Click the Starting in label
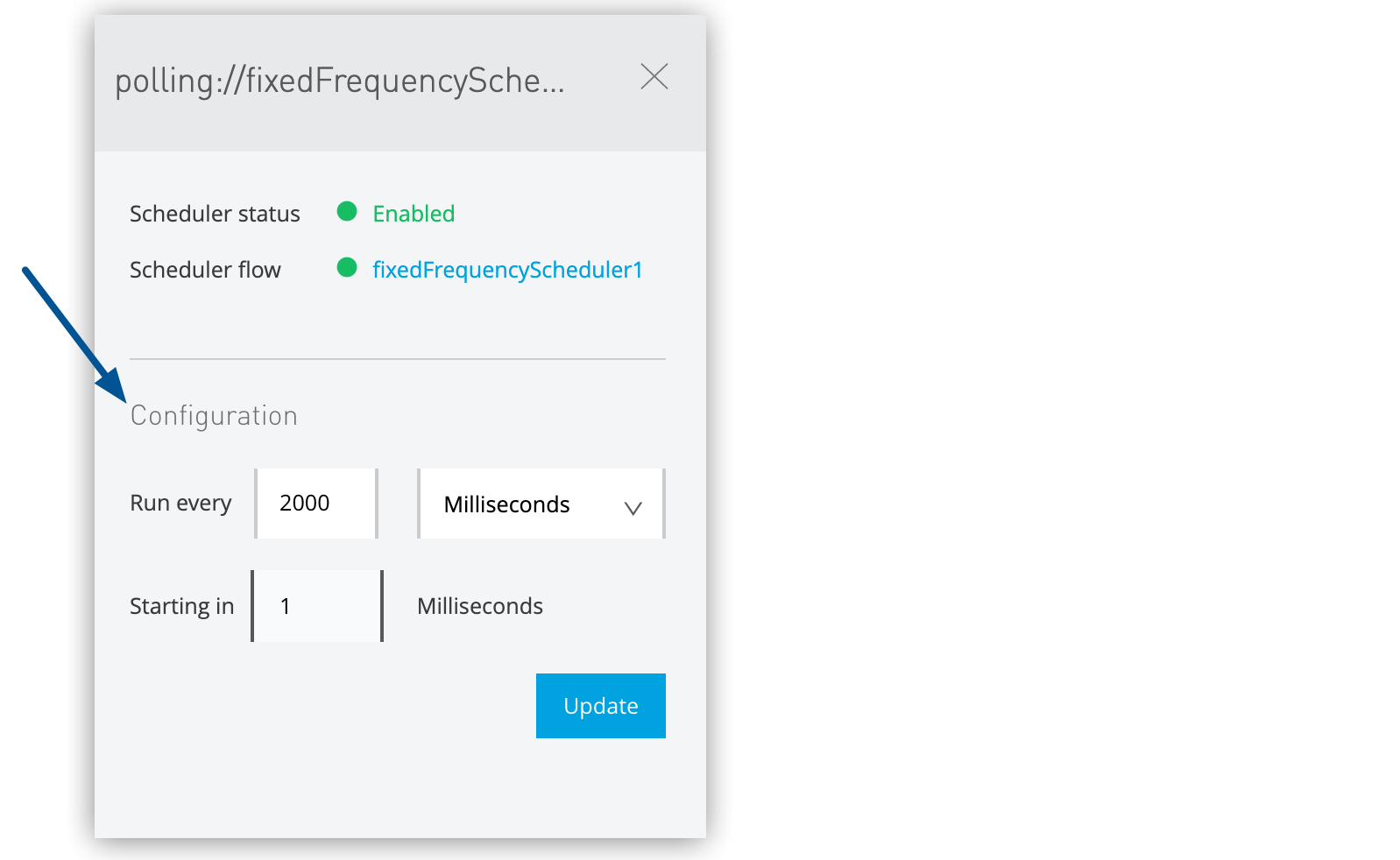The height and width of the screenshot is (860, 1400). pos(181,605)
